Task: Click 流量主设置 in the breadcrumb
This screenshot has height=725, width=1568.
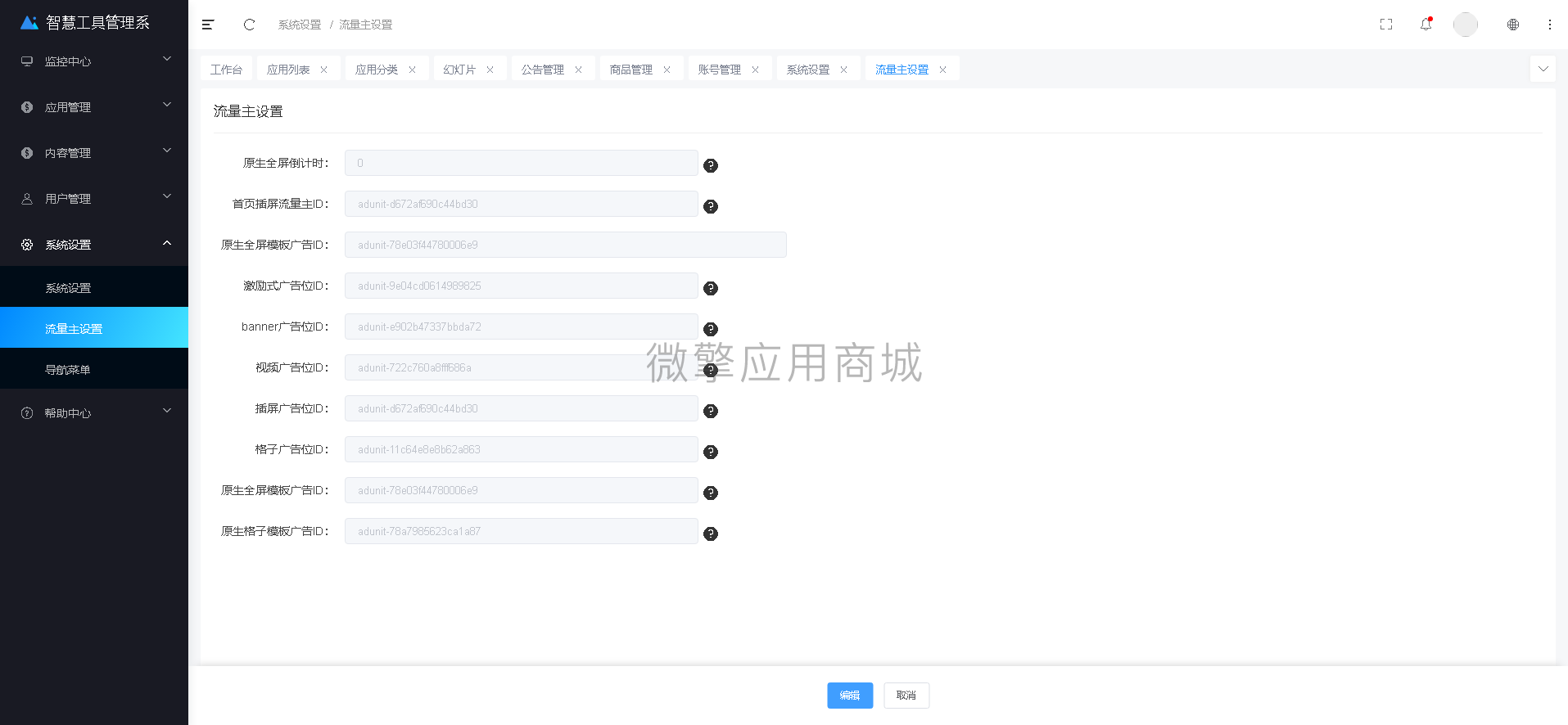Action: click(x=366, y=25)
